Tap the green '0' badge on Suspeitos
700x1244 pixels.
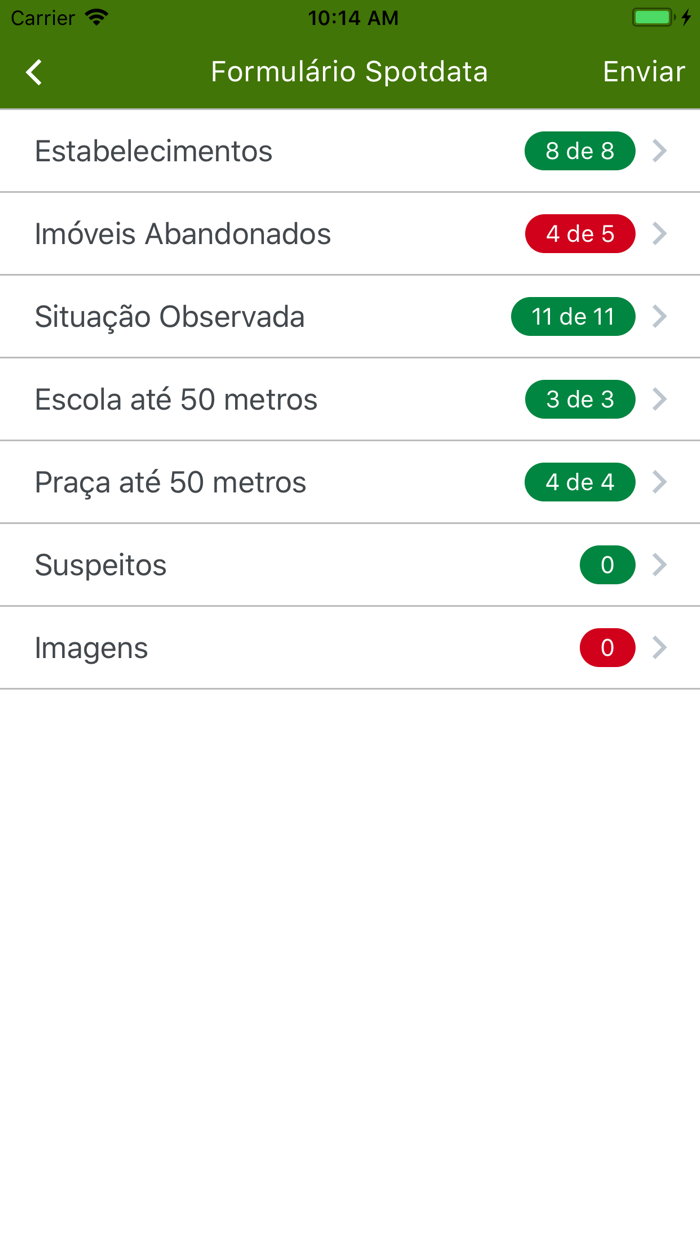click(x=607, y=564)
